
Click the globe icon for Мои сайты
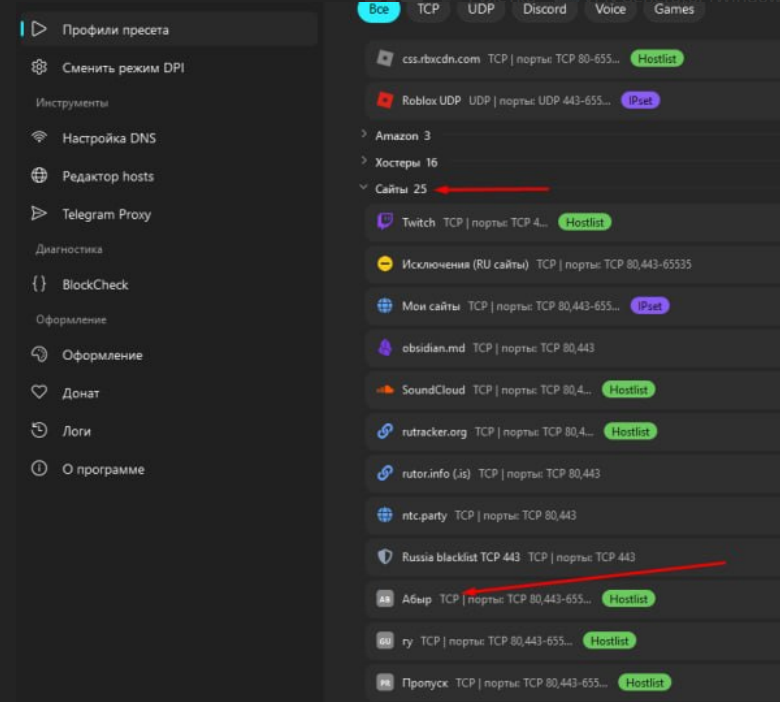385,305
